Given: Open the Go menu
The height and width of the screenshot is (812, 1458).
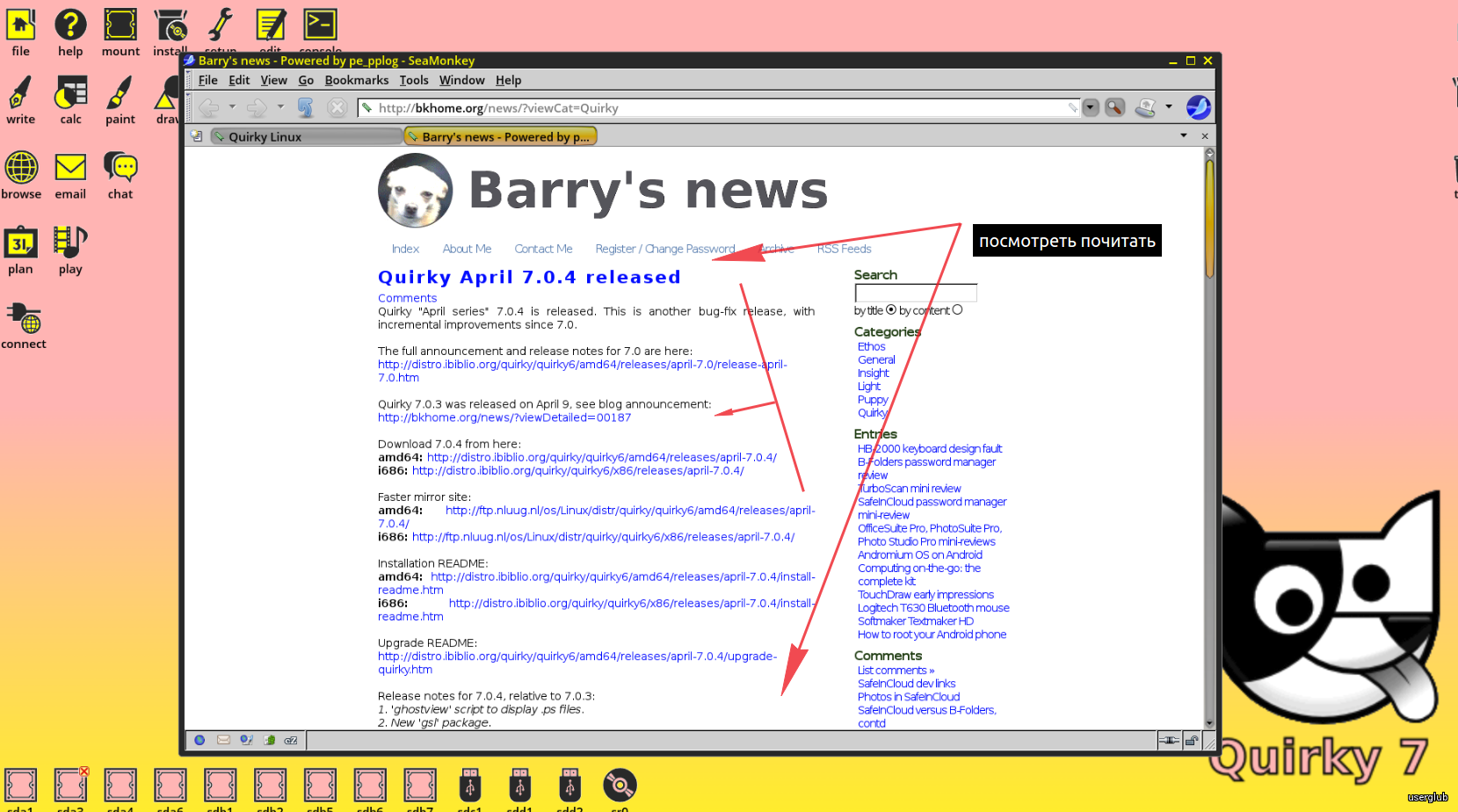Looking at the screenshot, I should point(306,80).
